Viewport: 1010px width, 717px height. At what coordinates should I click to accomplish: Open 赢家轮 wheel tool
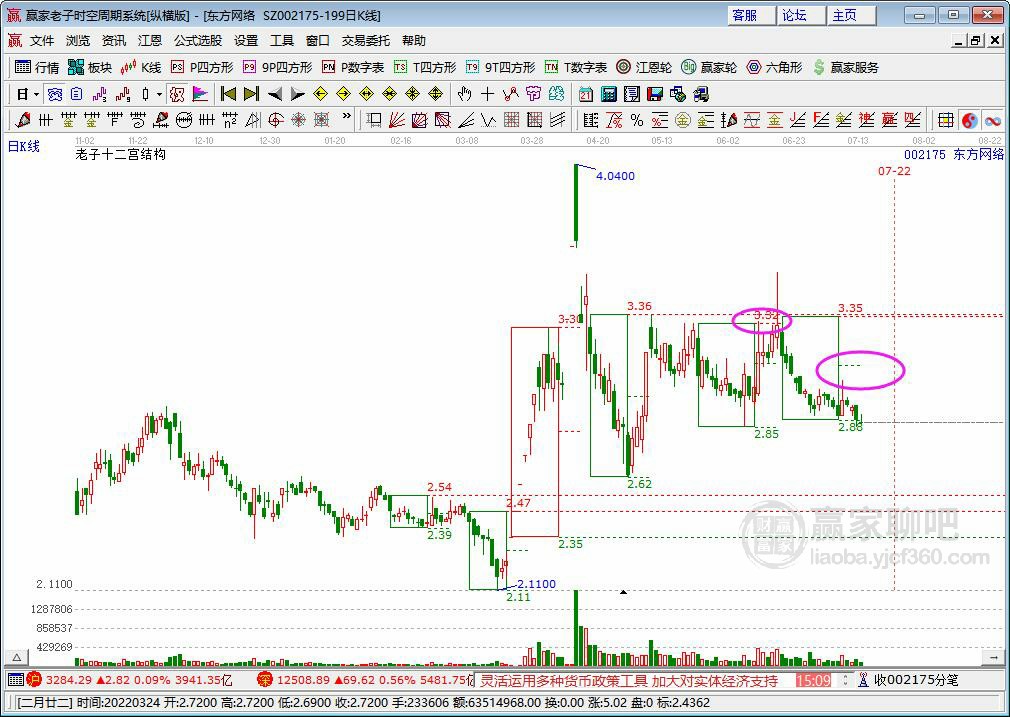(709, 67)
